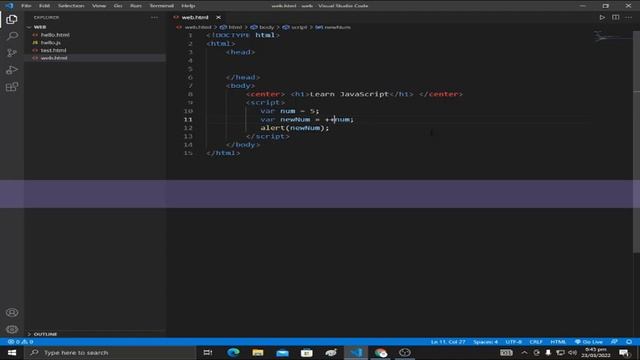Viewport: 640px width, 360px height.
Task: Click Ln 11, Col 27 to go to line
Action: click(x=448, y=342)
